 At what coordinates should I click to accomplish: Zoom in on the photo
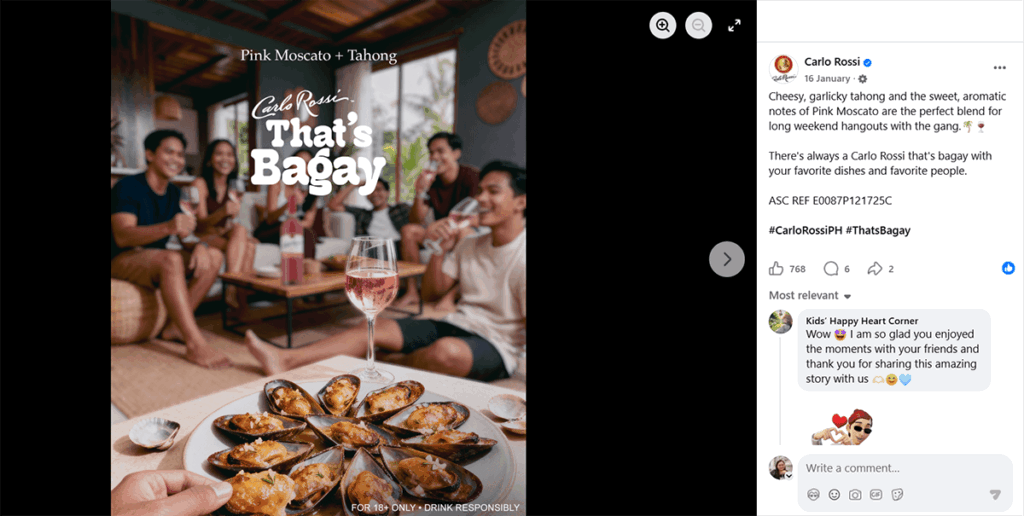tap(663, 25)
